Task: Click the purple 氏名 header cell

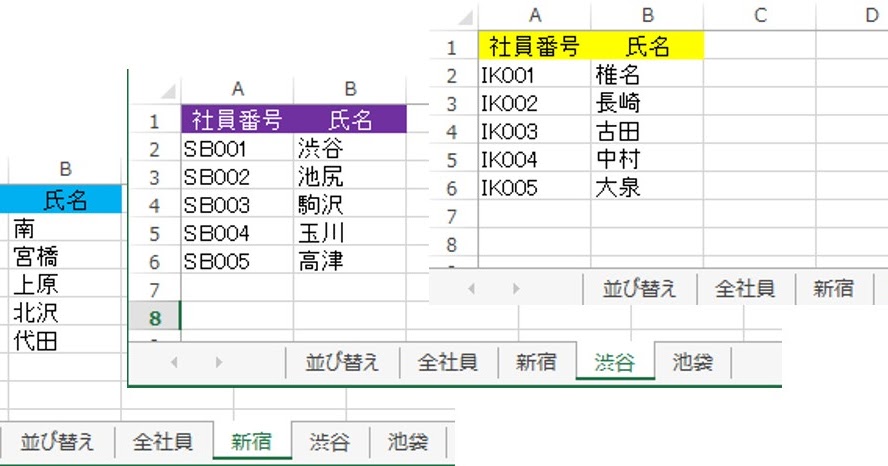Action: pos(351,119)
